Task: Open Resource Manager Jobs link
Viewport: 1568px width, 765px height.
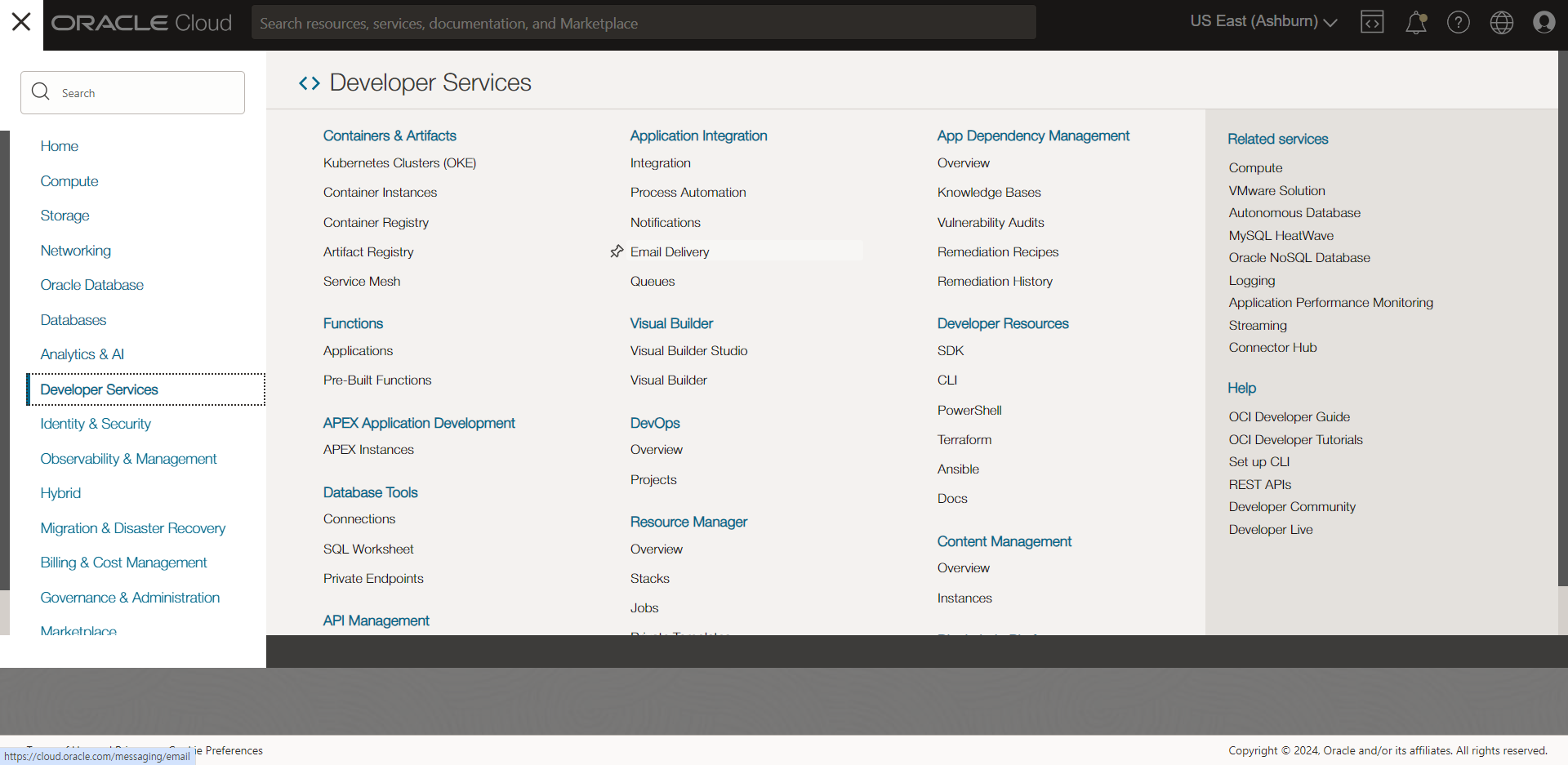Action: (644, 607)
